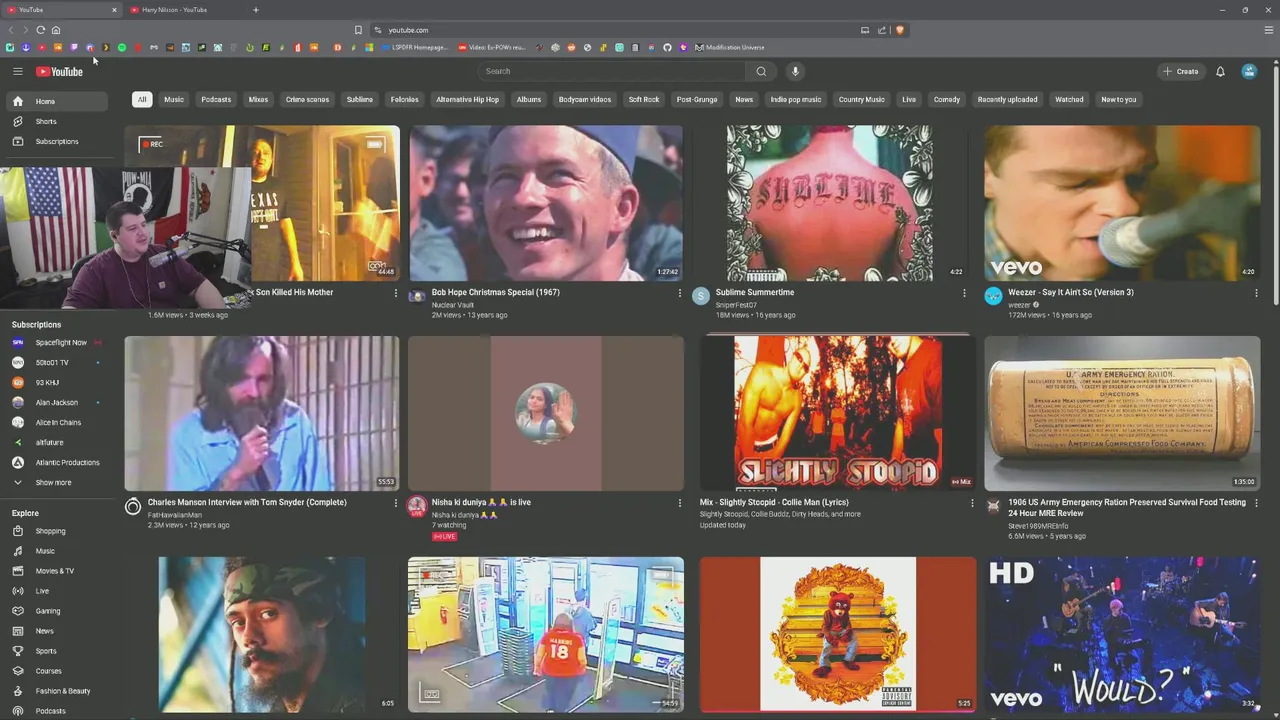Open options menu for Nisha ki duniya live

[680, 503]
